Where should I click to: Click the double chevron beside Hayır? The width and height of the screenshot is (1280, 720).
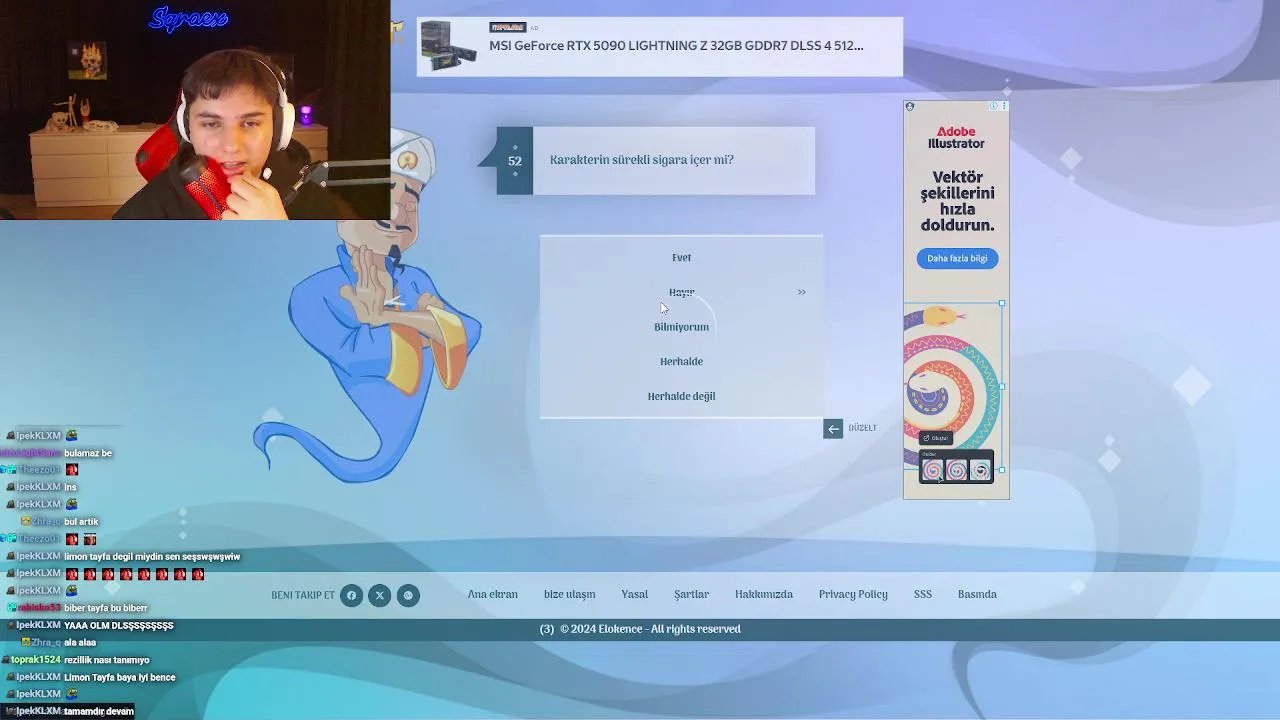click(x=801, y=292)
